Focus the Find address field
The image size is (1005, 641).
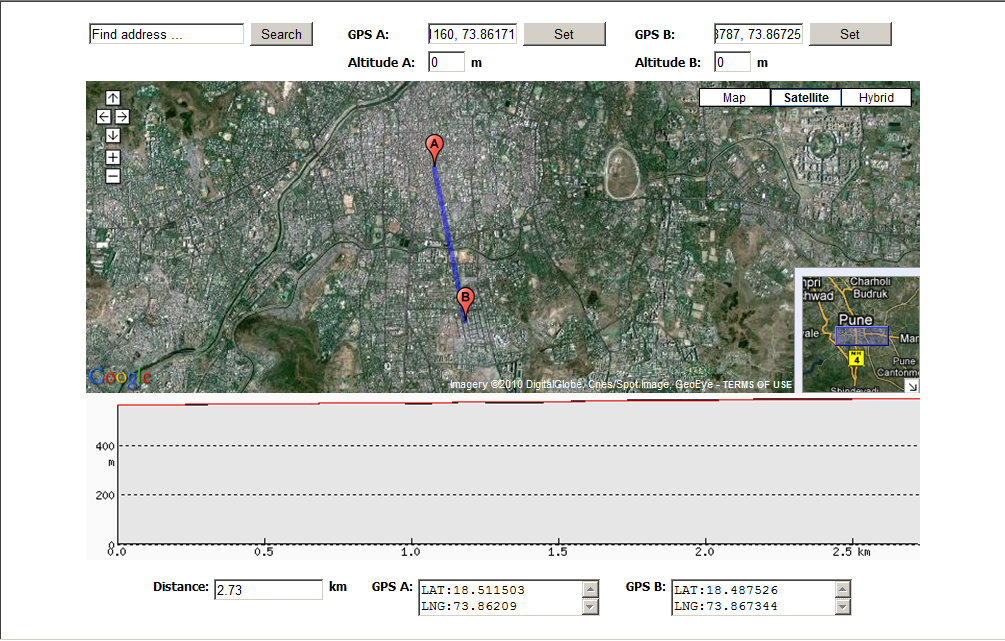tap(167, 35)
